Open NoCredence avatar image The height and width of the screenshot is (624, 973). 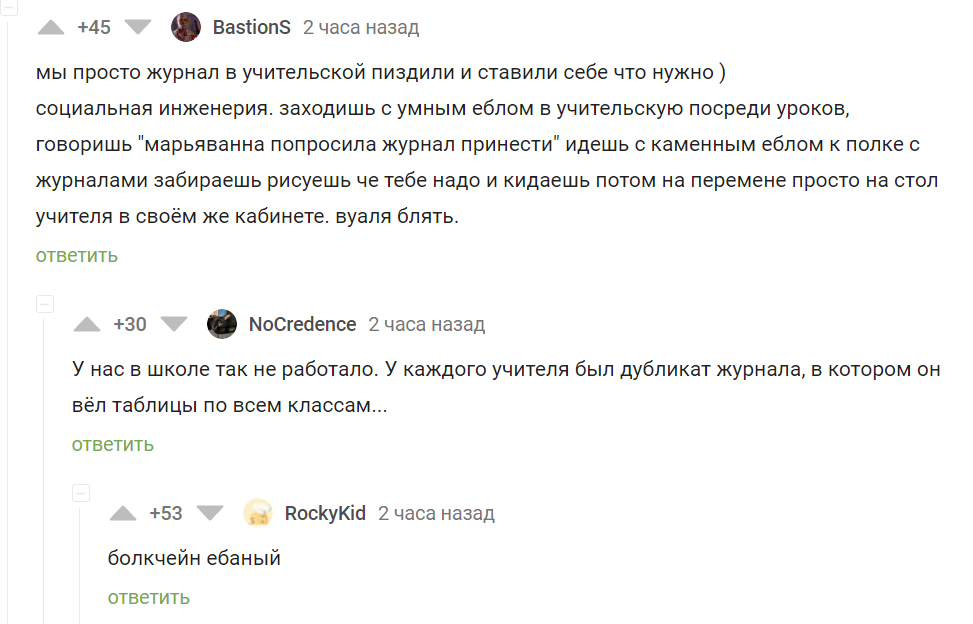[222, 324]
